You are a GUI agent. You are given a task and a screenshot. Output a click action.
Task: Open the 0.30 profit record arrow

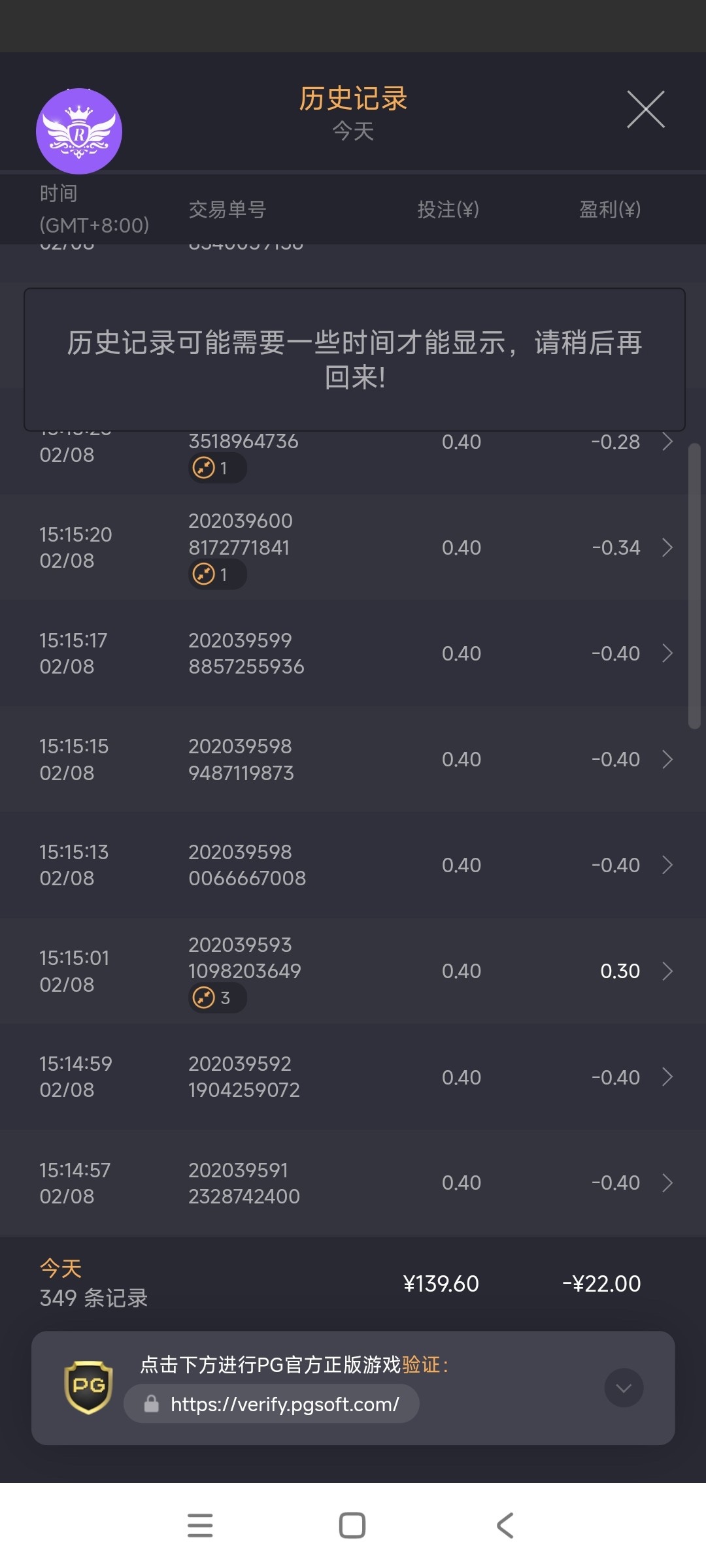click(x=667, y=972)
